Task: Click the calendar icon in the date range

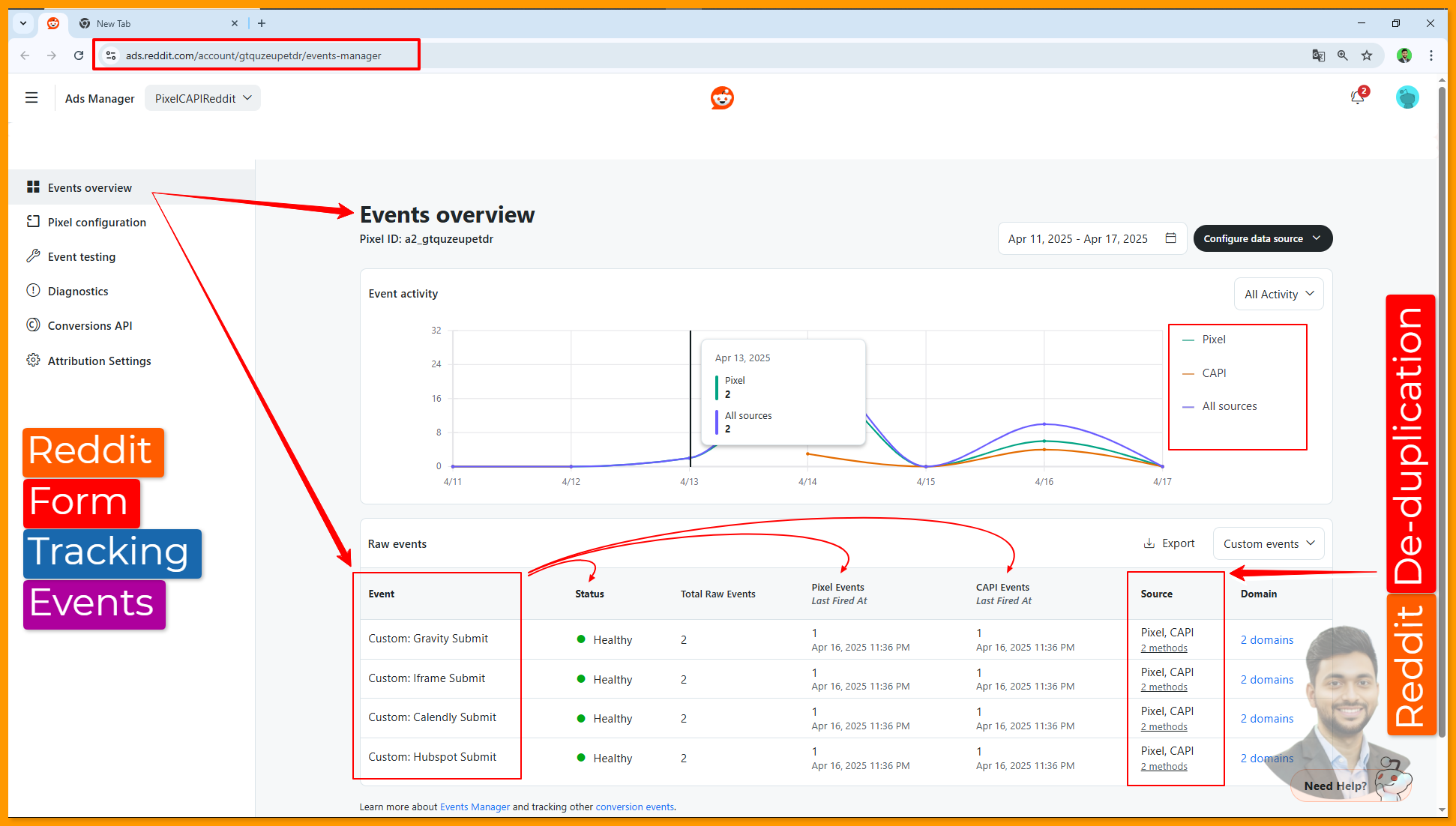Action: 1170,238
